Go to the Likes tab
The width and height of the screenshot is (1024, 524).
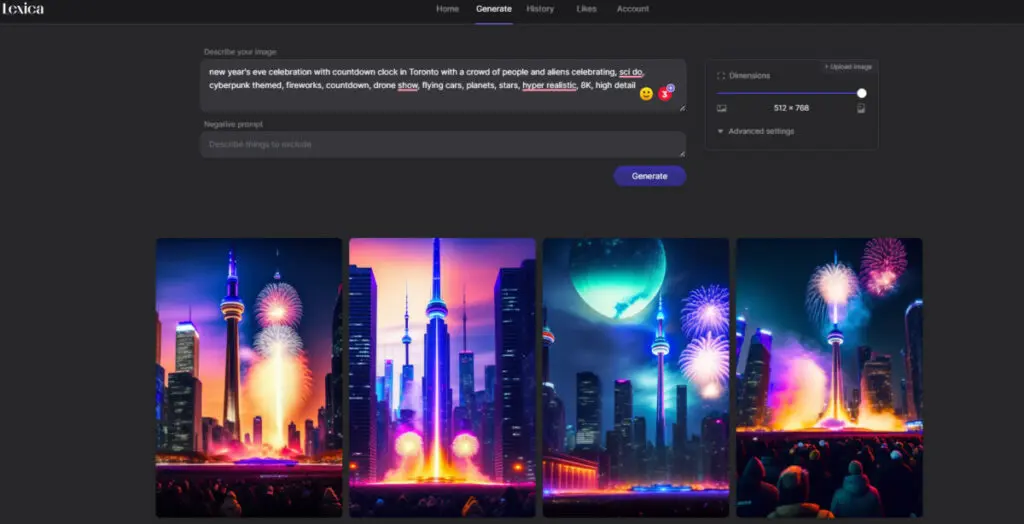click(x=587, y=9)
